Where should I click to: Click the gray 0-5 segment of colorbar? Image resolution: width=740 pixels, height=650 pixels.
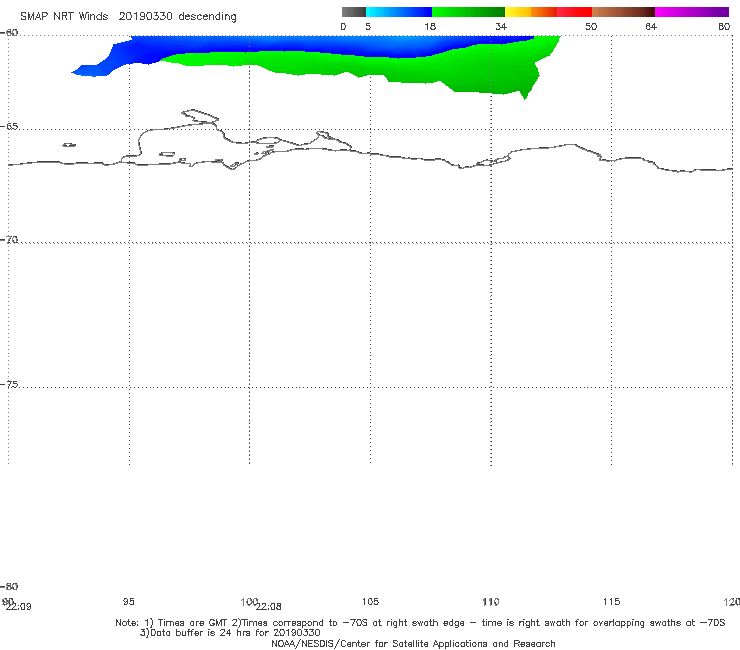[x=354, y=12]
